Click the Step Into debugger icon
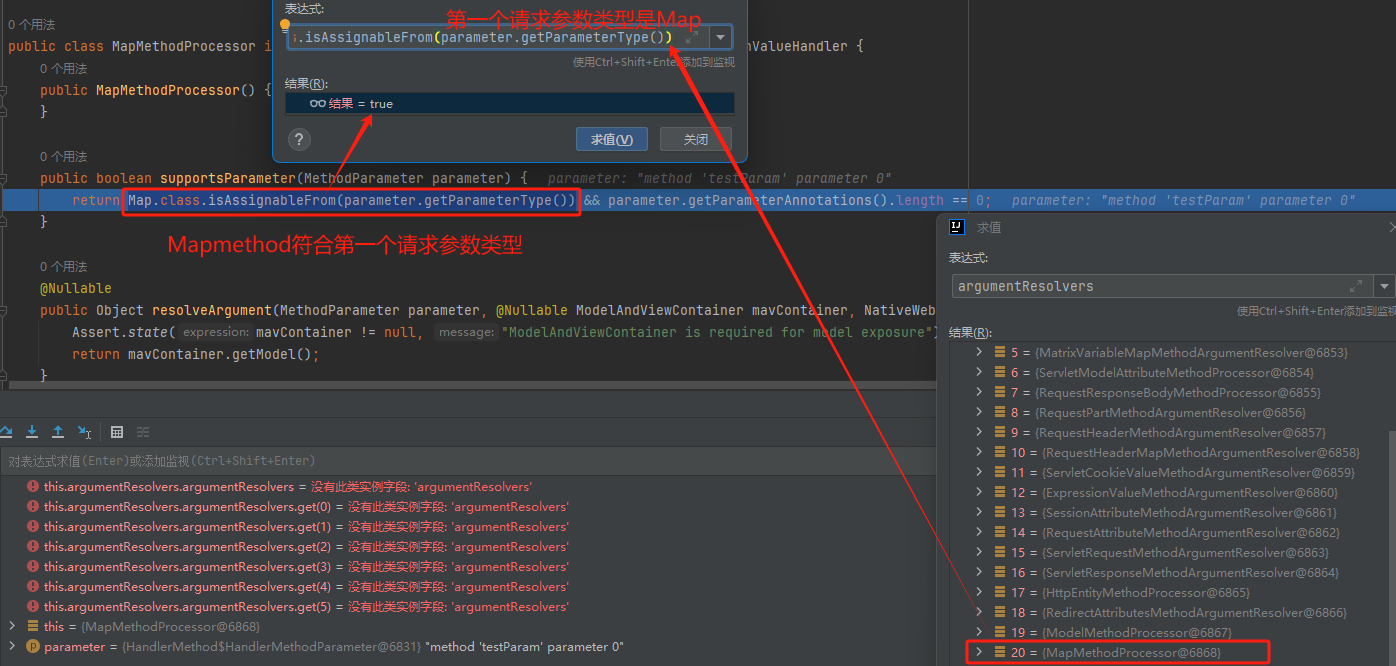The height and width of the screenshot is (666, 1396). [x=32, y=432]
